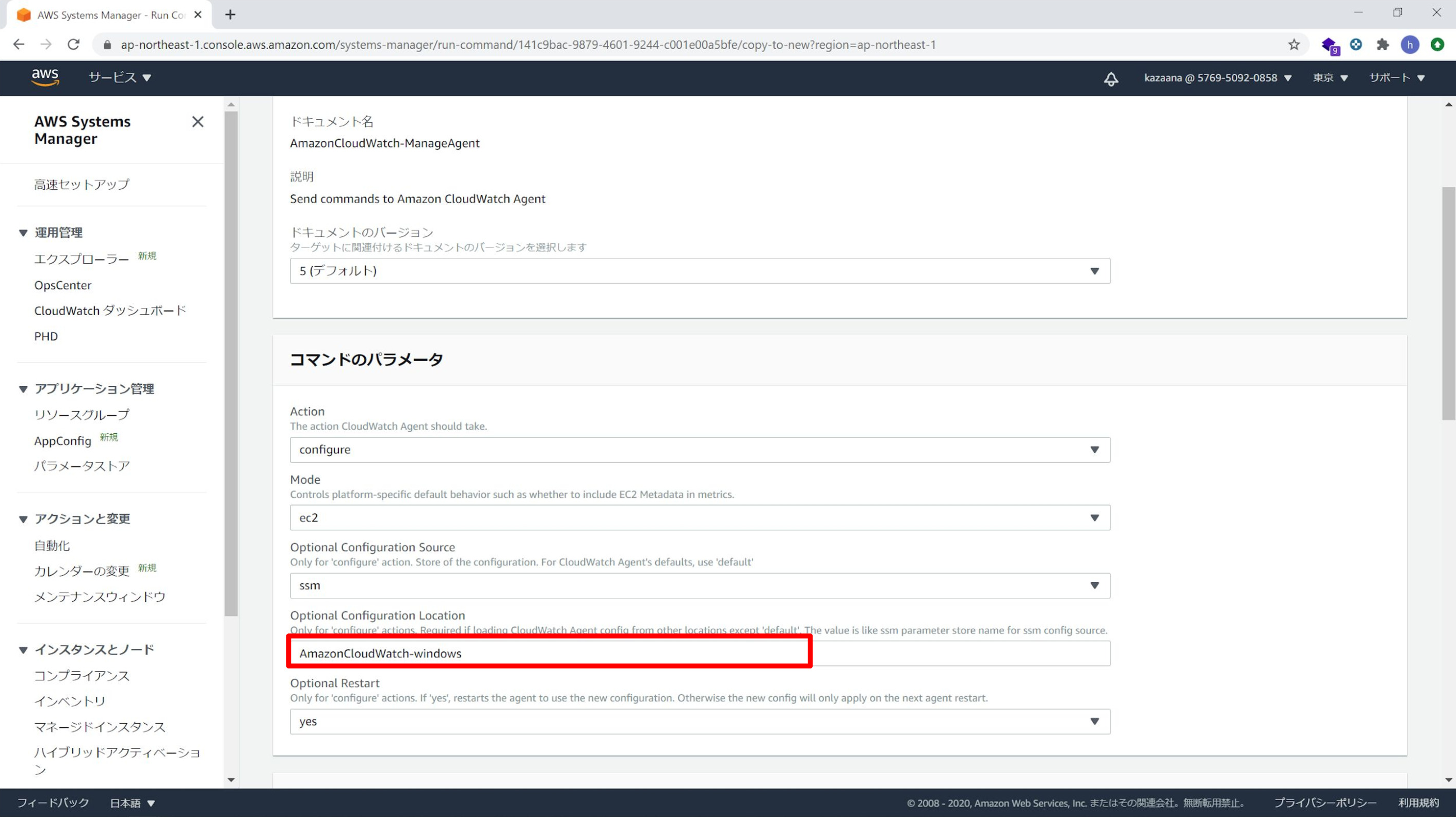1456x817 pixels.
Task: Click the browser back arrow
Action: (19, 45)
